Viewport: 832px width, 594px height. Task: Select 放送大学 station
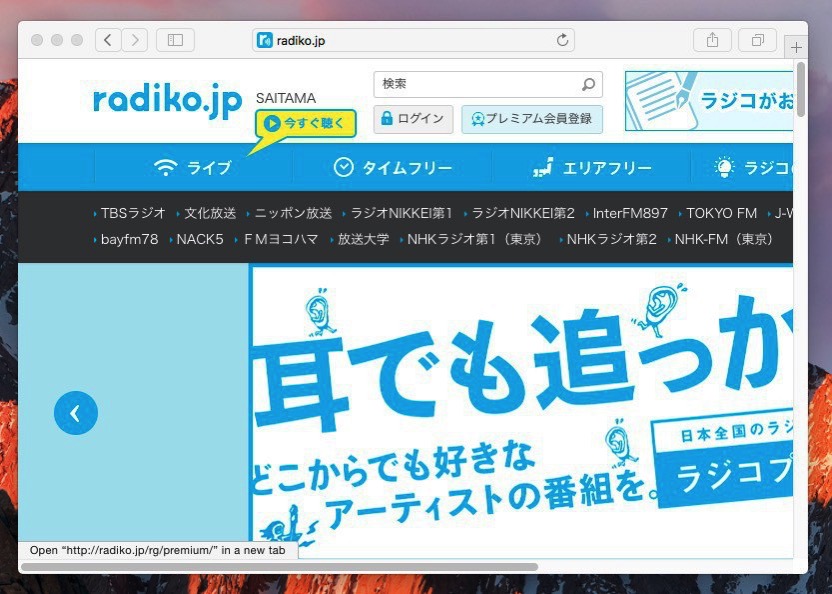(363, 239)
